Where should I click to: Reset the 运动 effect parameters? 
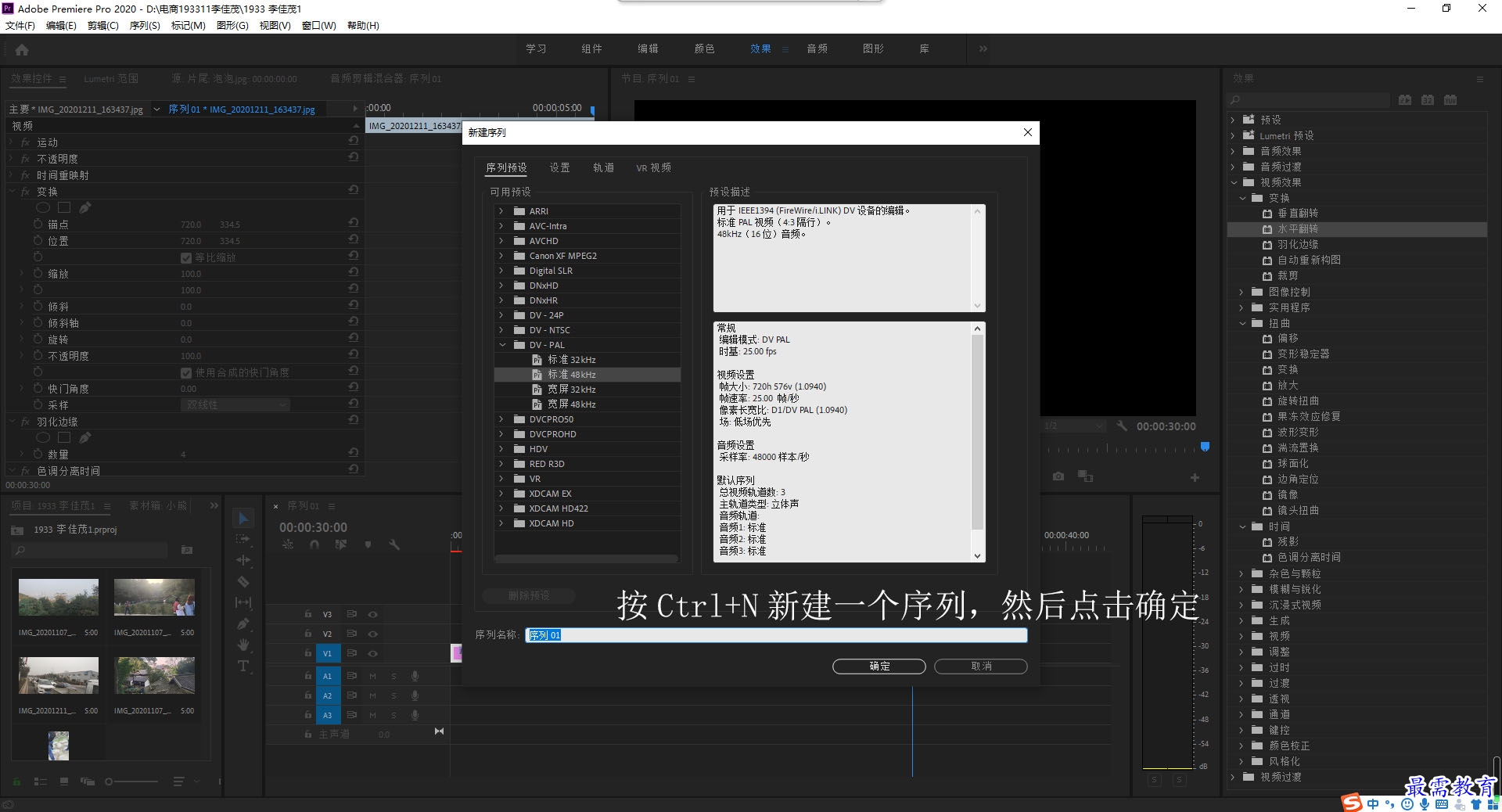[x=354, y=141]
